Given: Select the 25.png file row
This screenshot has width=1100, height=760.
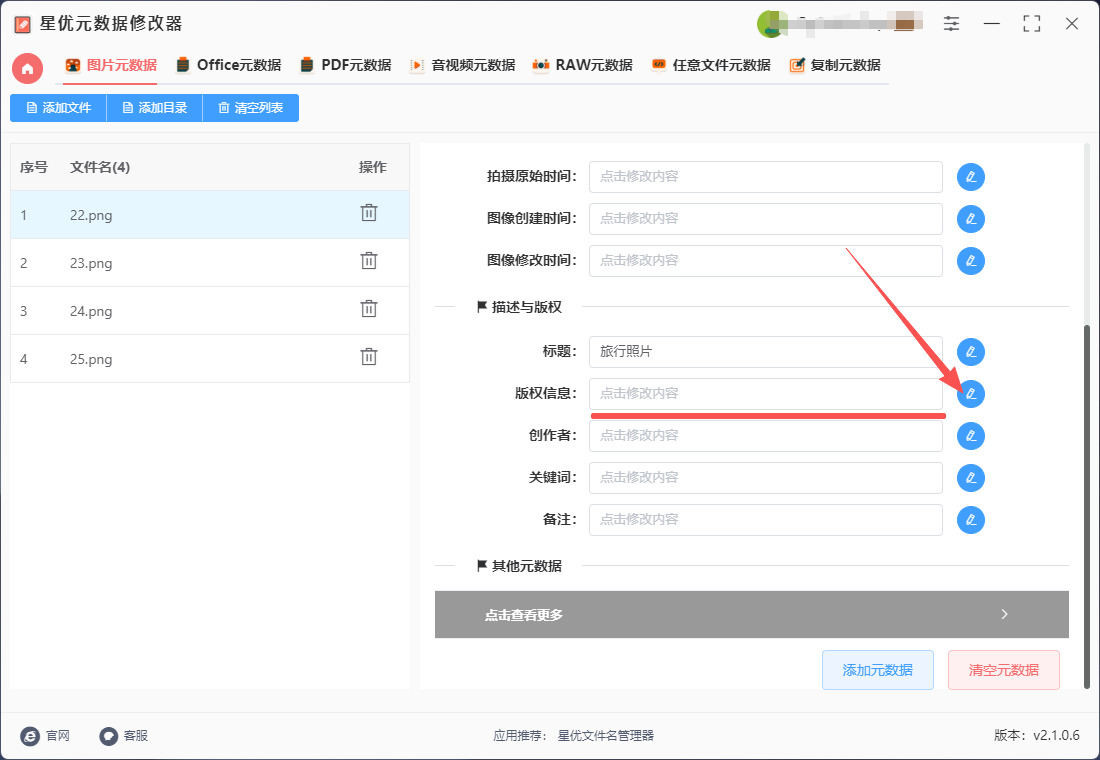Looking at the screenshot, I should tap(210, 359).
